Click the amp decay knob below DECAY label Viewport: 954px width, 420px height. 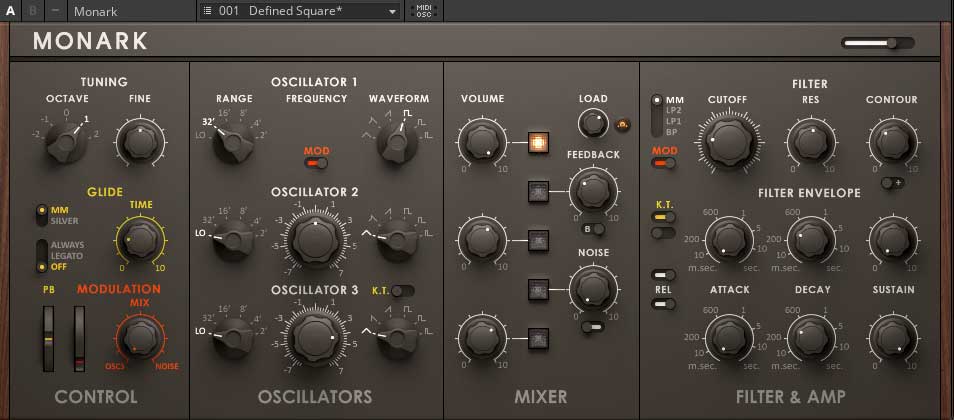coord(810,338)
